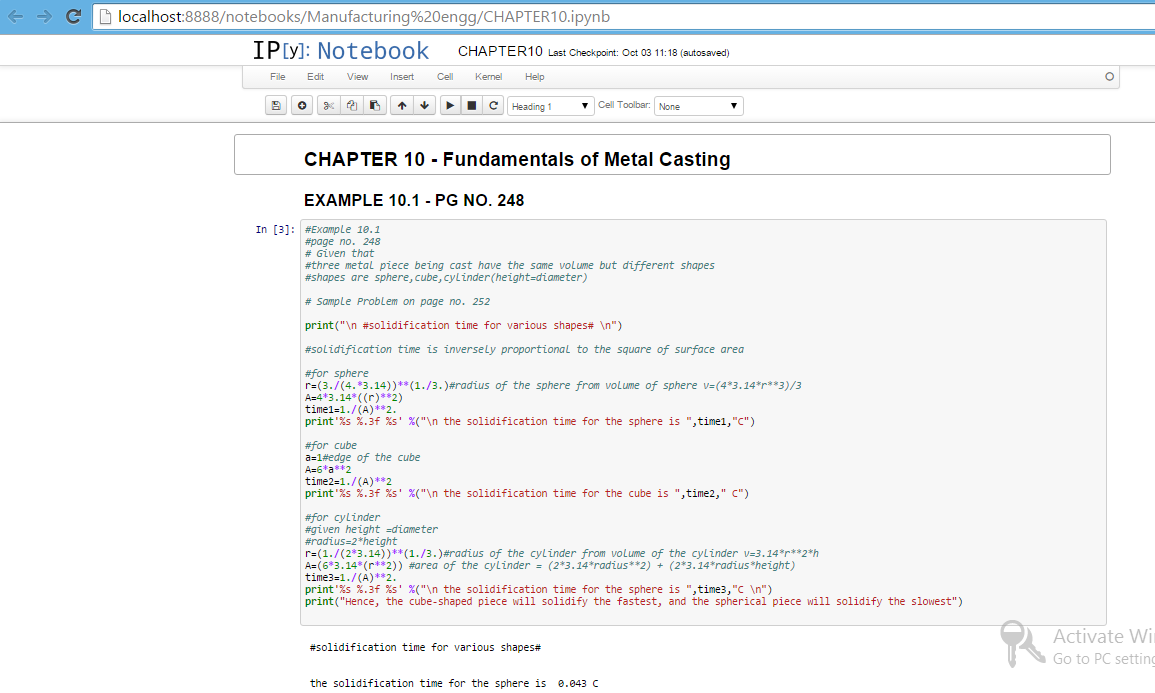Open the File menu
This screenshot has width=1155, height=693.
278,77
